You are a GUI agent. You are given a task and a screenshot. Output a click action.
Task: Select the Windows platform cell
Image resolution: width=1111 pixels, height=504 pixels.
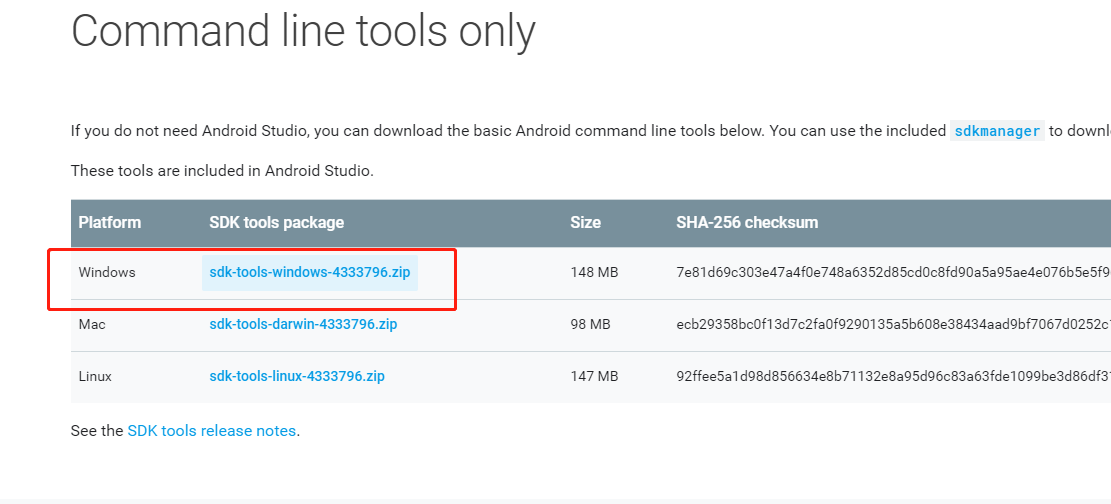pos(107,272)
